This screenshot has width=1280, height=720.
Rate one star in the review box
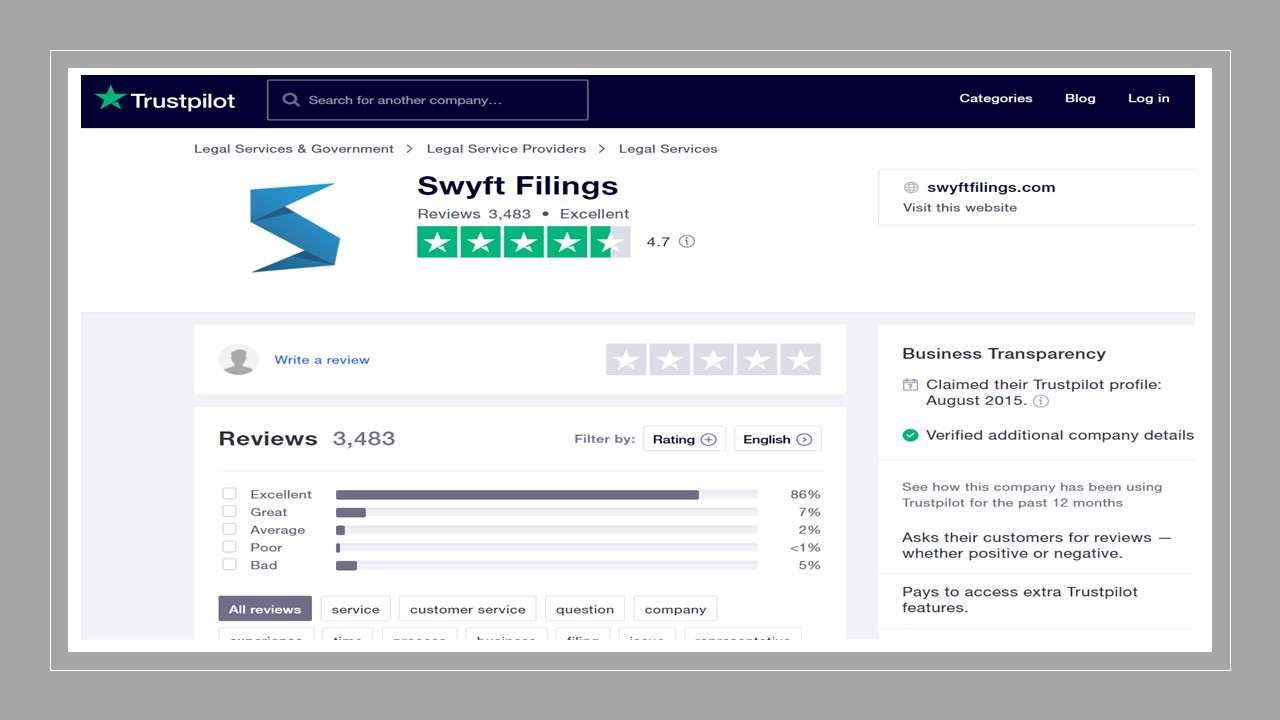(x=626, y=360)
